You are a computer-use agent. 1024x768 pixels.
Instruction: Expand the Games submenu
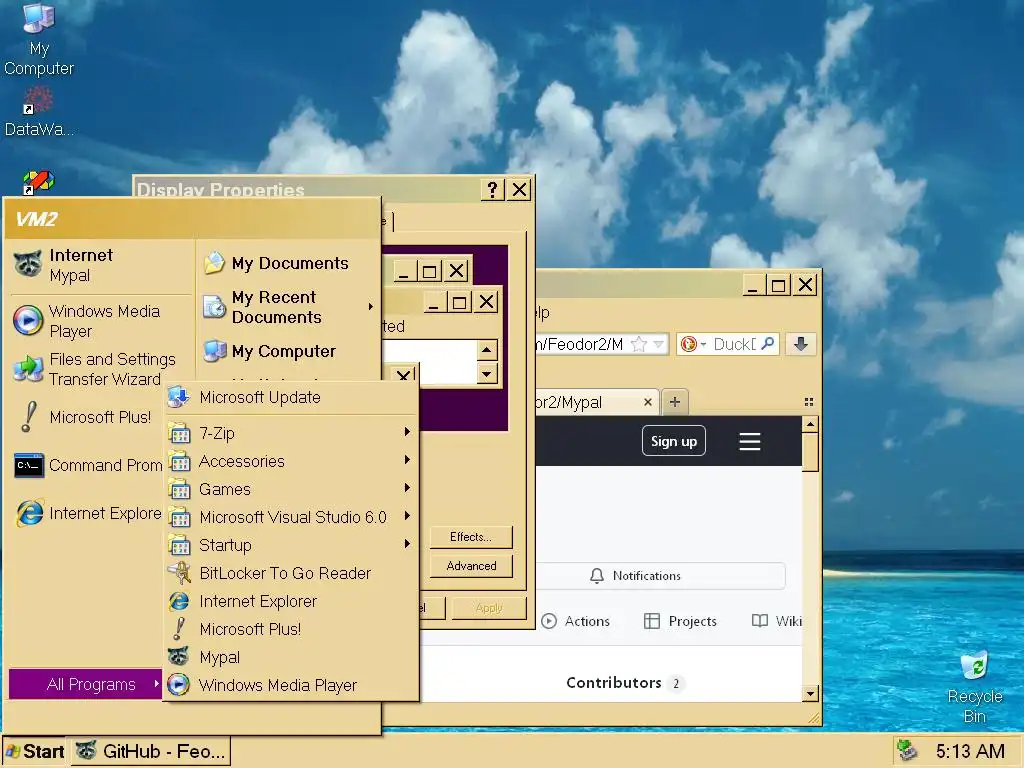[291, 489]
